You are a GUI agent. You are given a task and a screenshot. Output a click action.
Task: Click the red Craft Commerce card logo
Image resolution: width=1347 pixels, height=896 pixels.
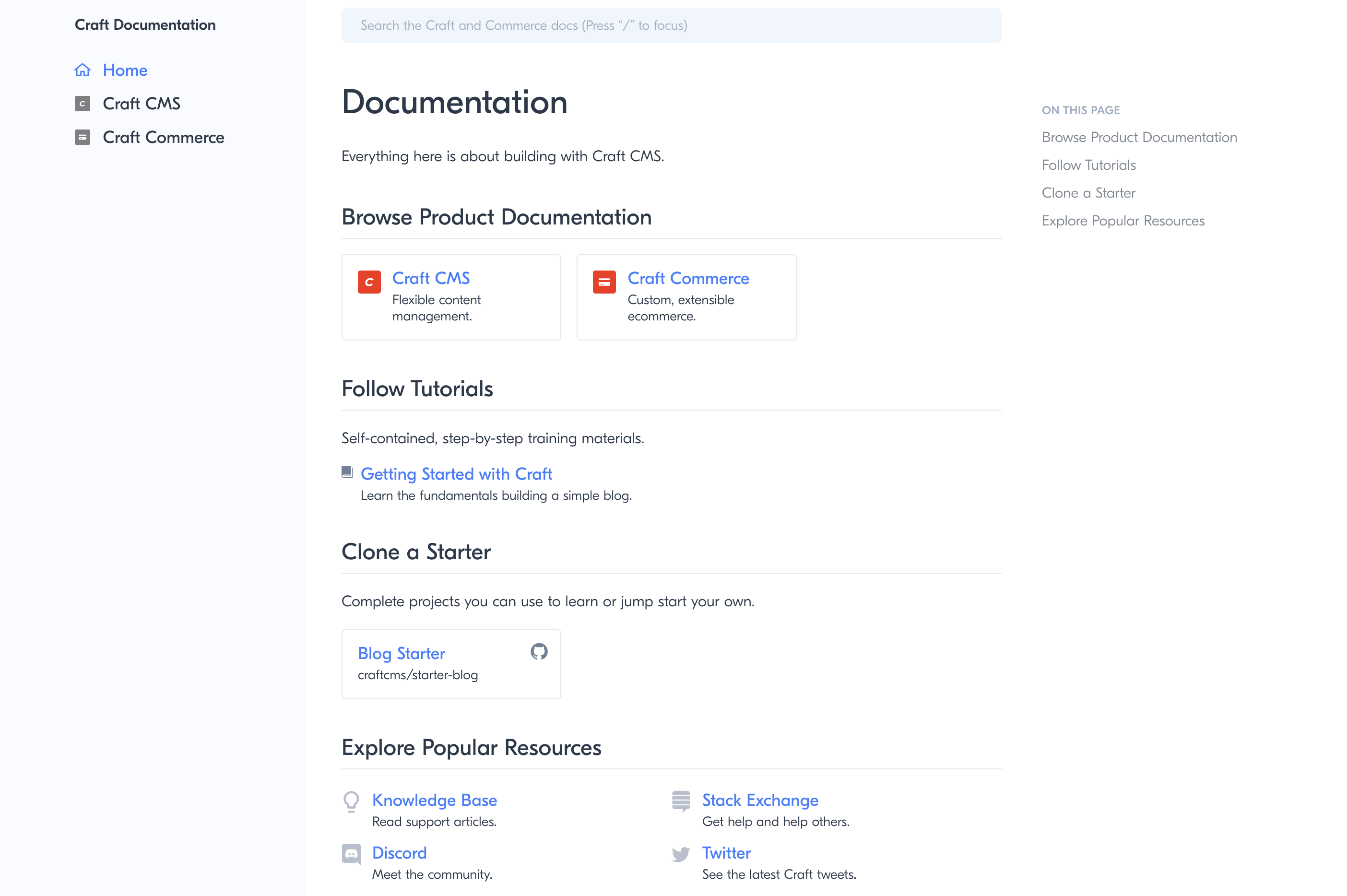click(604, 282)
